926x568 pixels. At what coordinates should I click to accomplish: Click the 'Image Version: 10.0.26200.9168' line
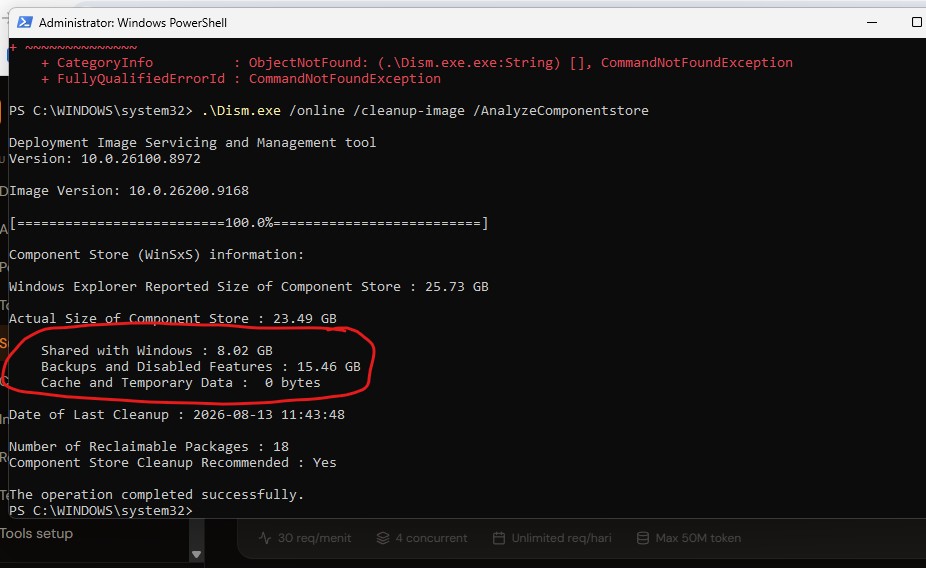[129, 190]
